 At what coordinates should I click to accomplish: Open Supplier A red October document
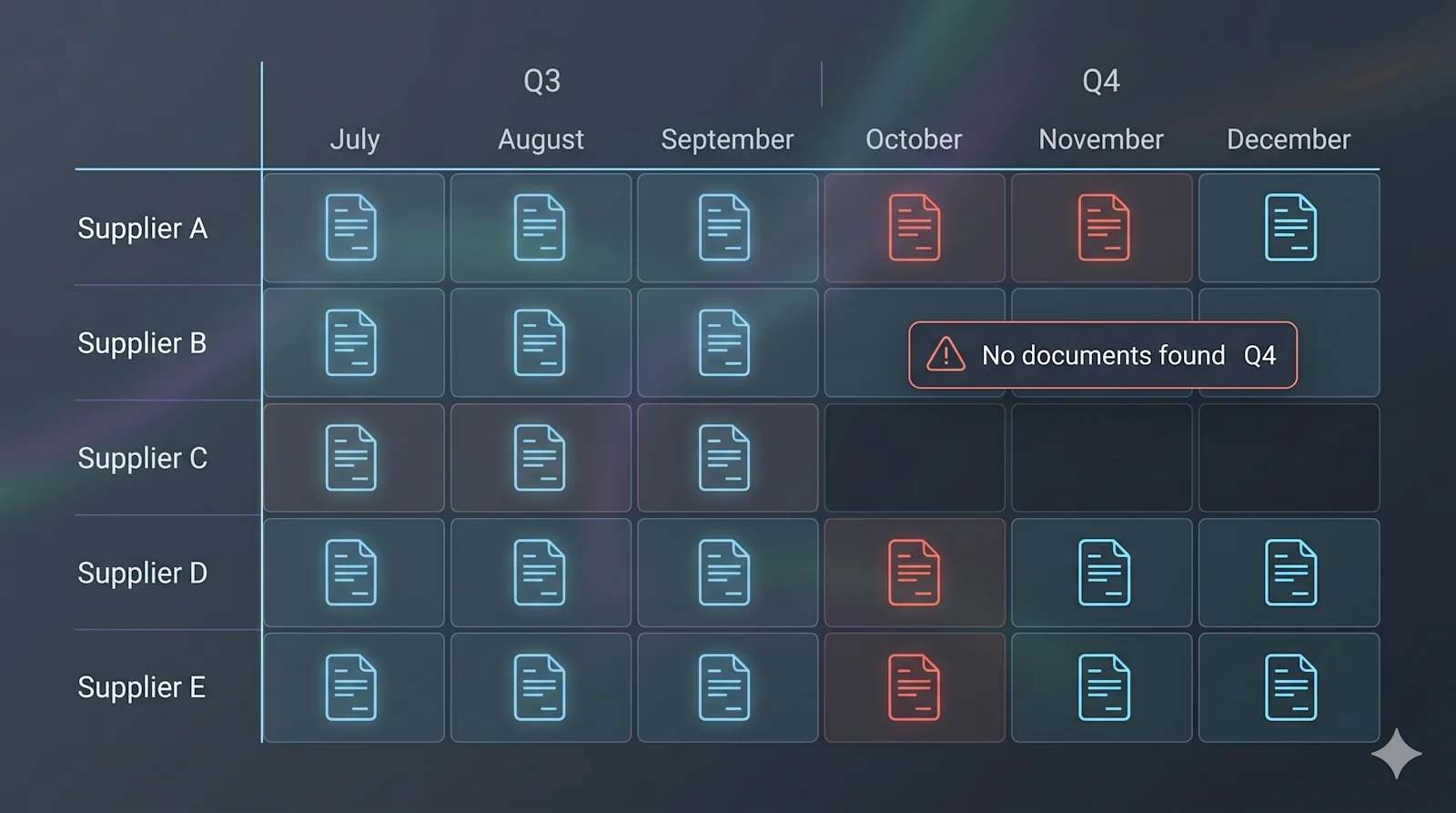coord(915,228)
